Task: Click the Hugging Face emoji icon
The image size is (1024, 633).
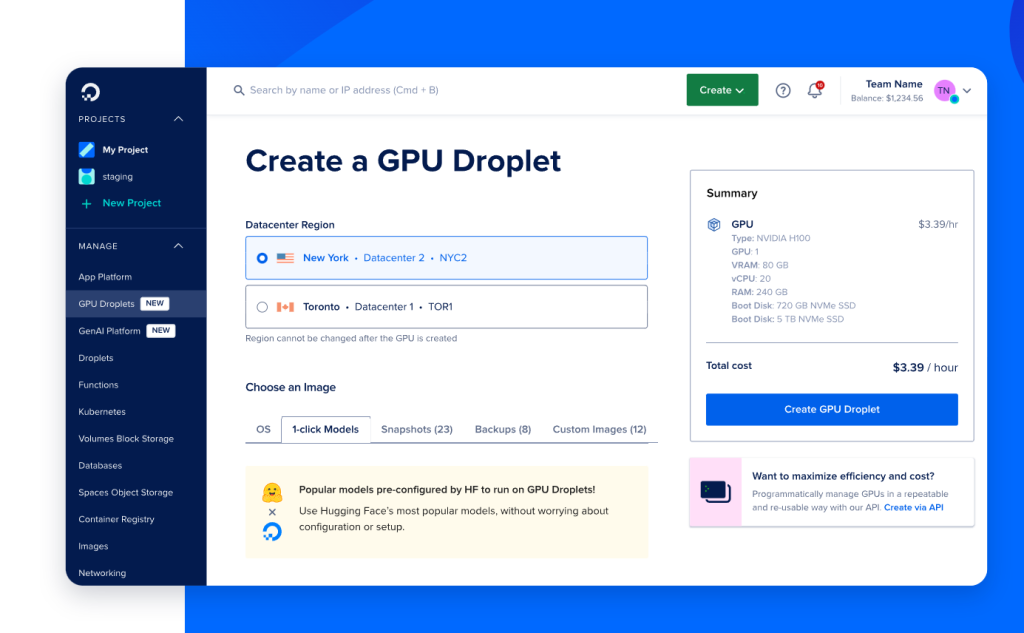Action: (x=272, y=492)
